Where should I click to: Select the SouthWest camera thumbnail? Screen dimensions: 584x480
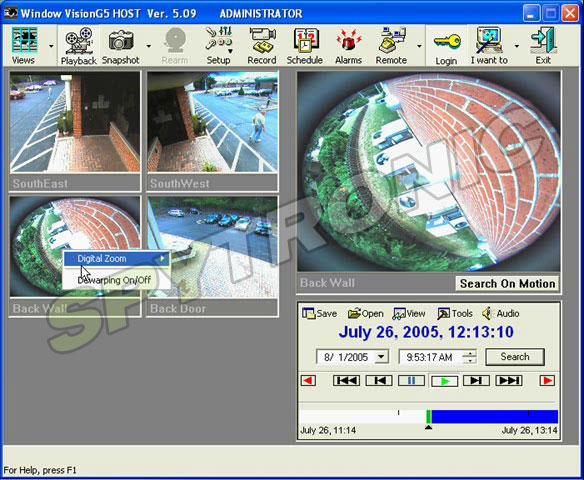click(213, 122)
